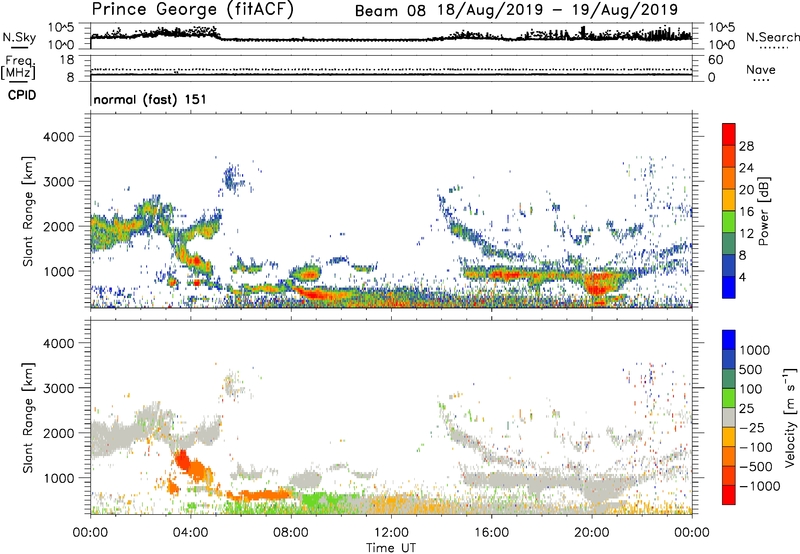This screenshot has width=800, height=554.
Task: Click the "60" tick on Nave axis
Action: tap(715, 60)
